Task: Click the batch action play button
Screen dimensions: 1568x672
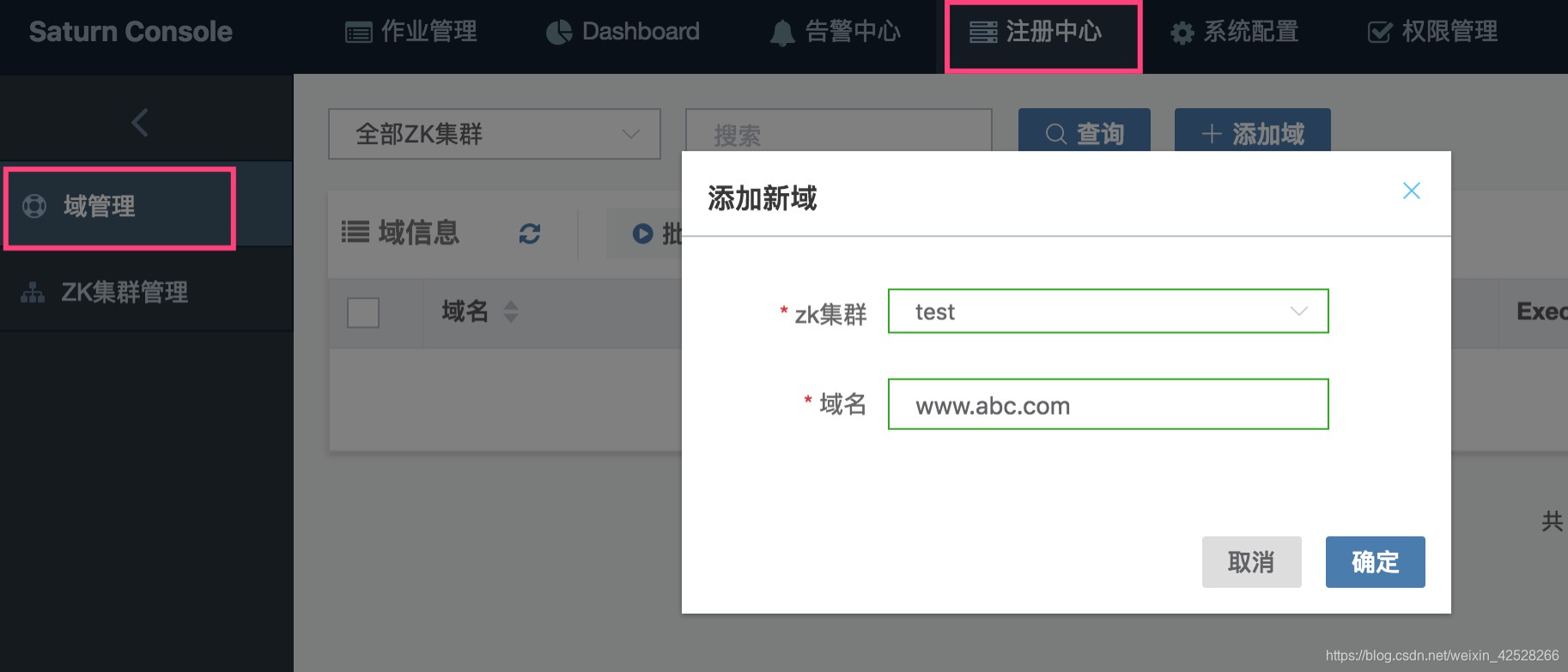Action: pyautogui.click(x=643, y=233)
